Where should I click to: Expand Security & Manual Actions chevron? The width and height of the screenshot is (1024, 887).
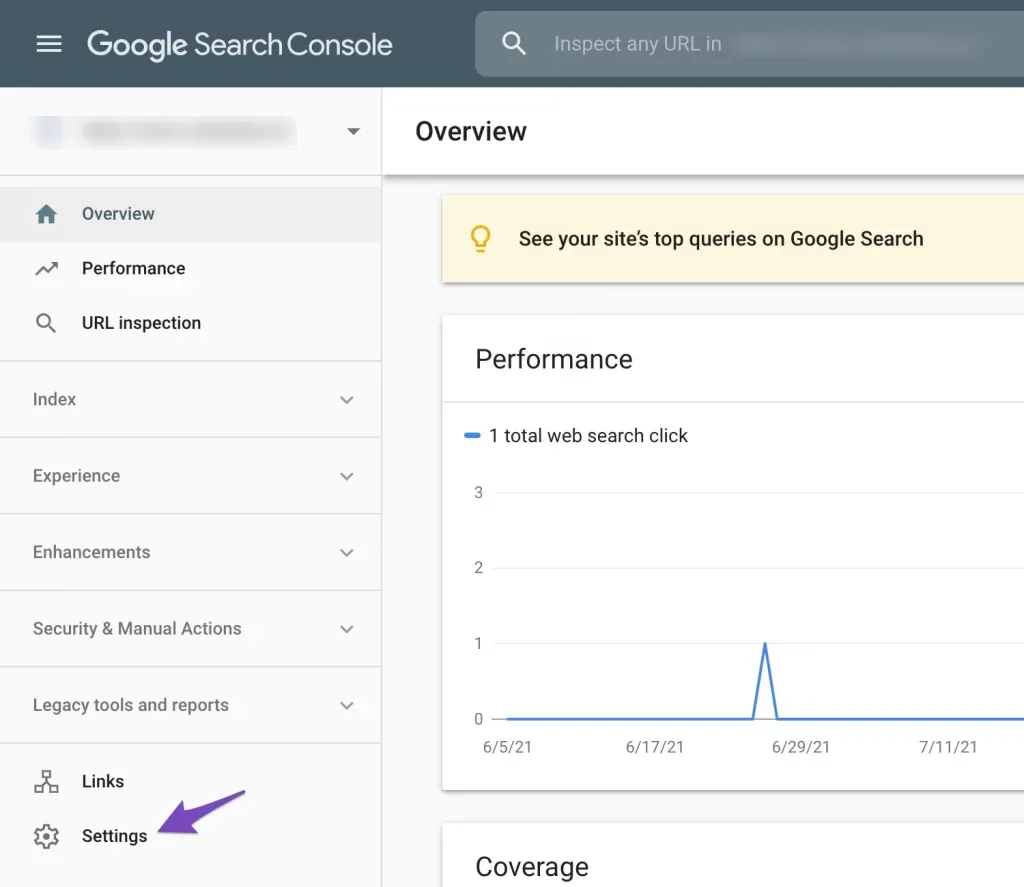[x=347, y=629]
